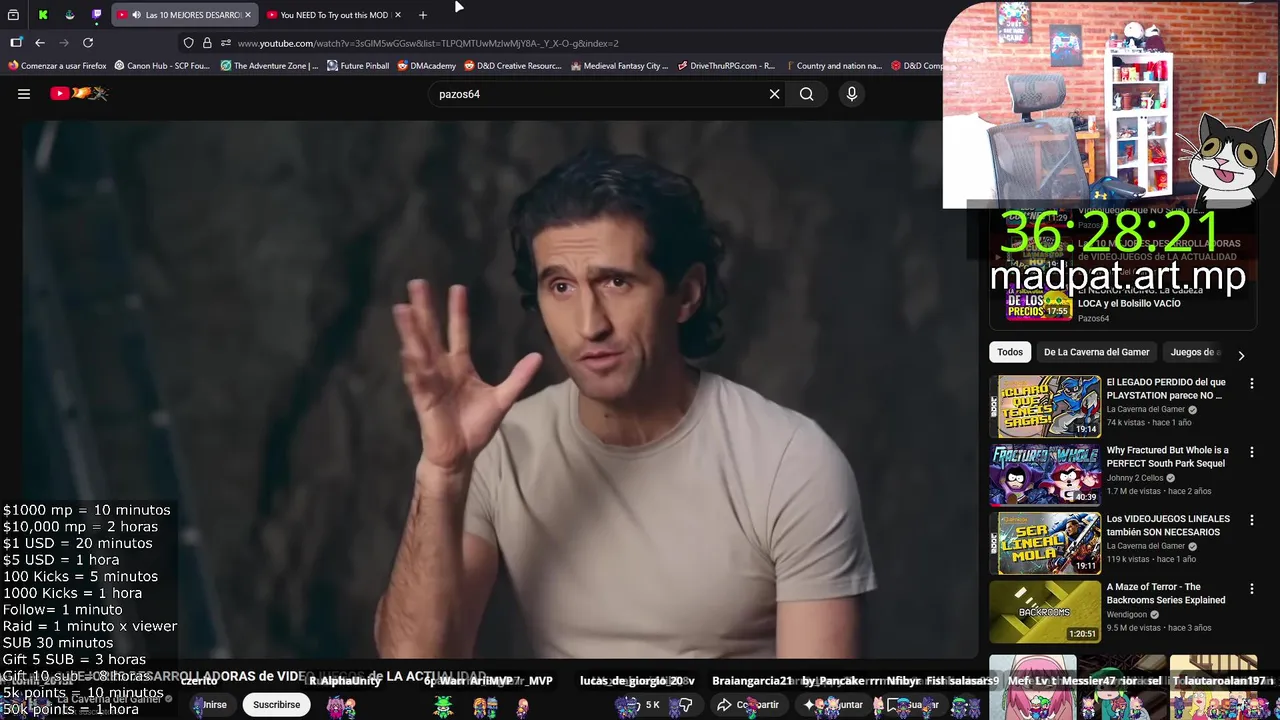Run search with the magnifier icon
This screenshot has width=1280, height=720.
pos(807,94)
